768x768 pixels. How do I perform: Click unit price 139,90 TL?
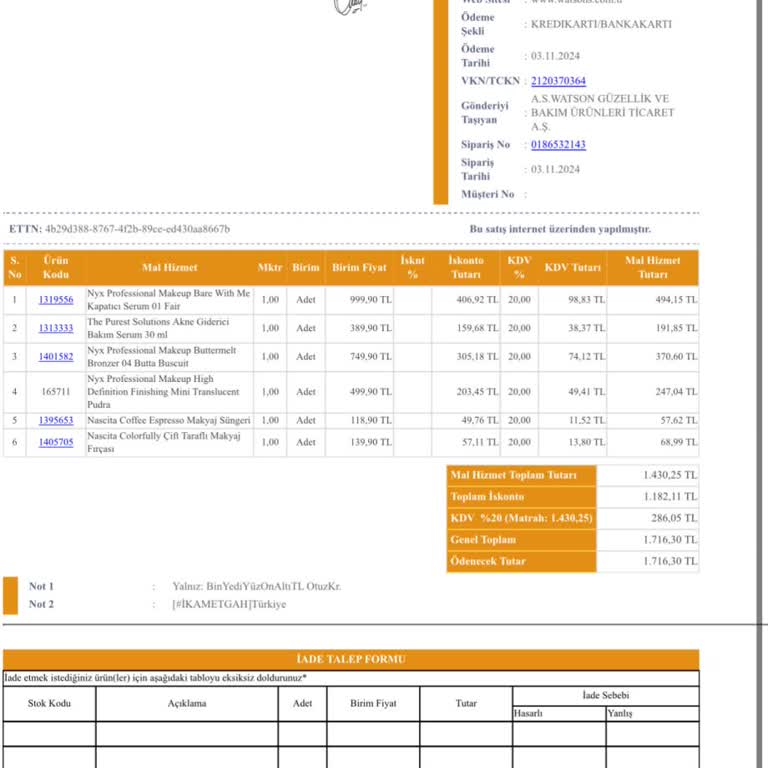click(x=371, y=442)
